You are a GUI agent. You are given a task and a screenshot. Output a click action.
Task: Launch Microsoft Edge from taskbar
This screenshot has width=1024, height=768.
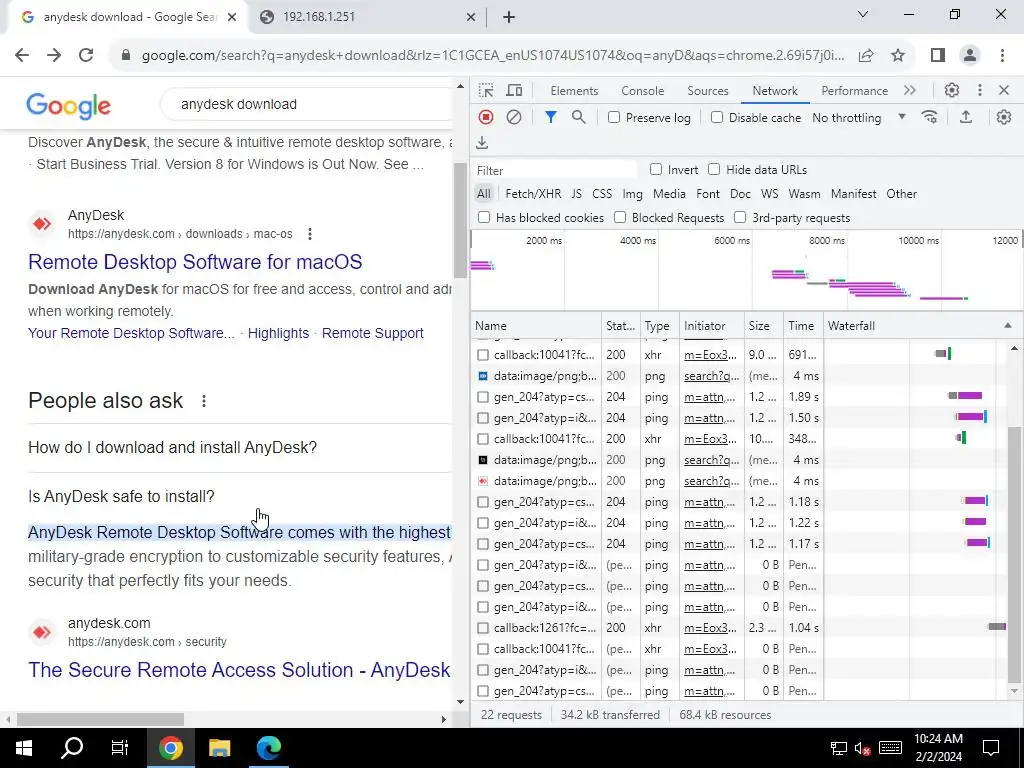[x=268, y=748]
